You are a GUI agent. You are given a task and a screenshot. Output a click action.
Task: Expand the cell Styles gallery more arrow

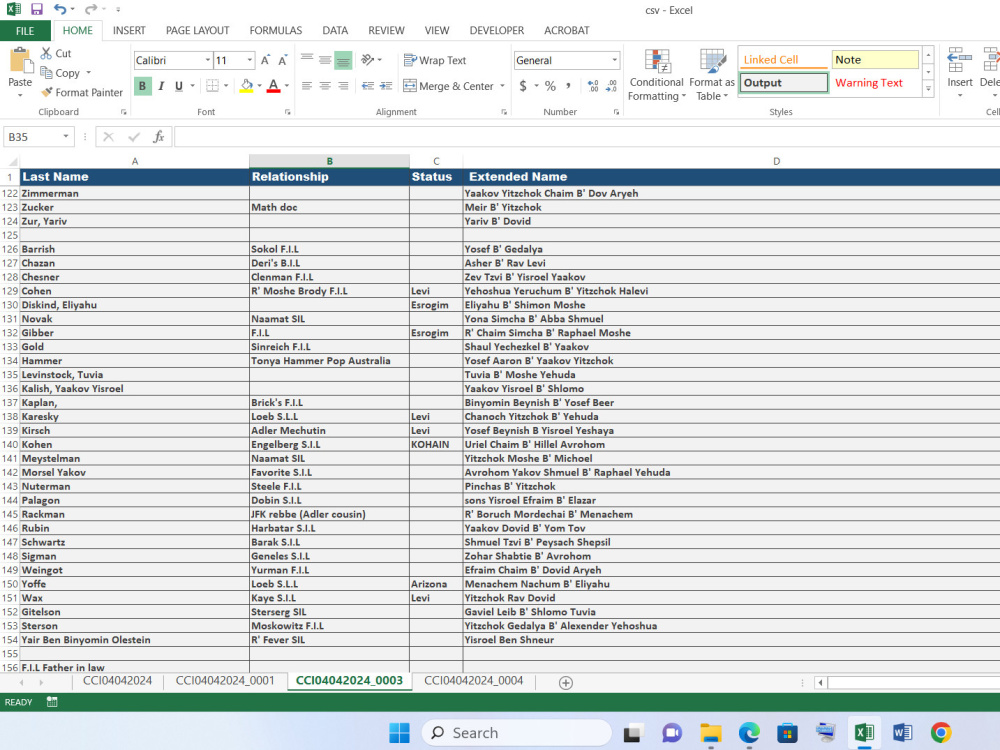(929, 89)
